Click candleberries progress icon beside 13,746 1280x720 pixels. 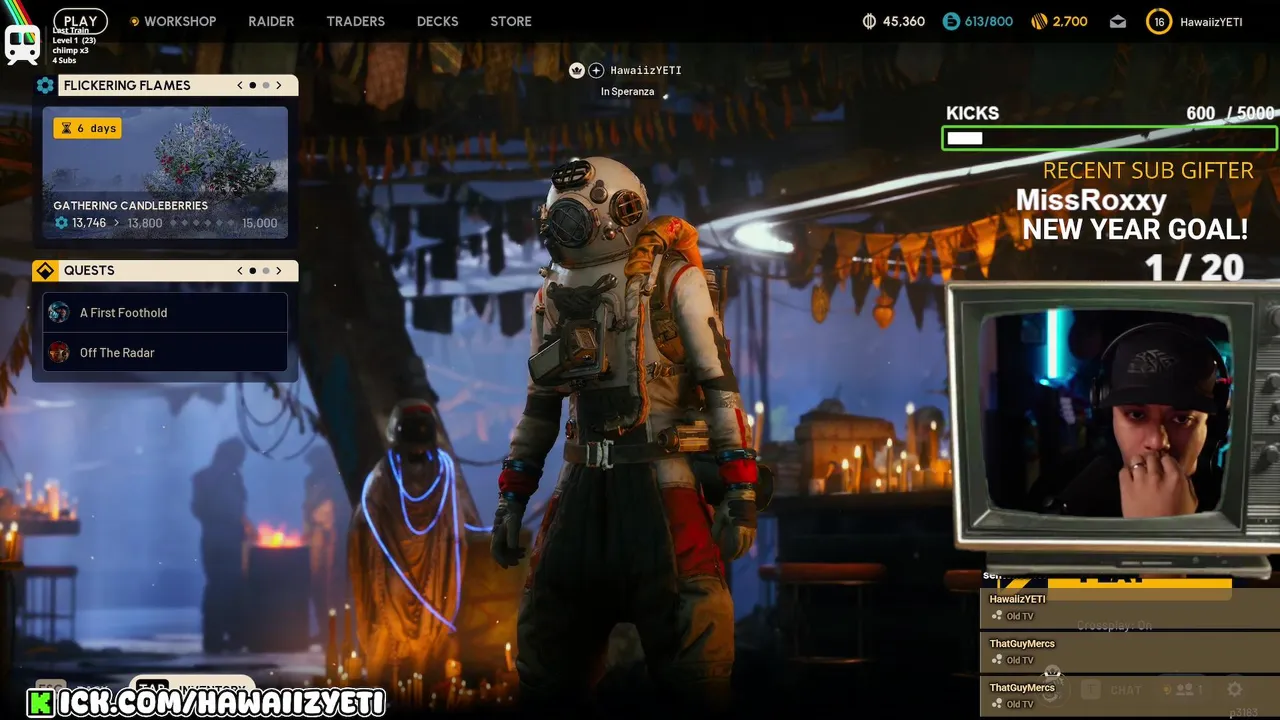click(61, 223)
